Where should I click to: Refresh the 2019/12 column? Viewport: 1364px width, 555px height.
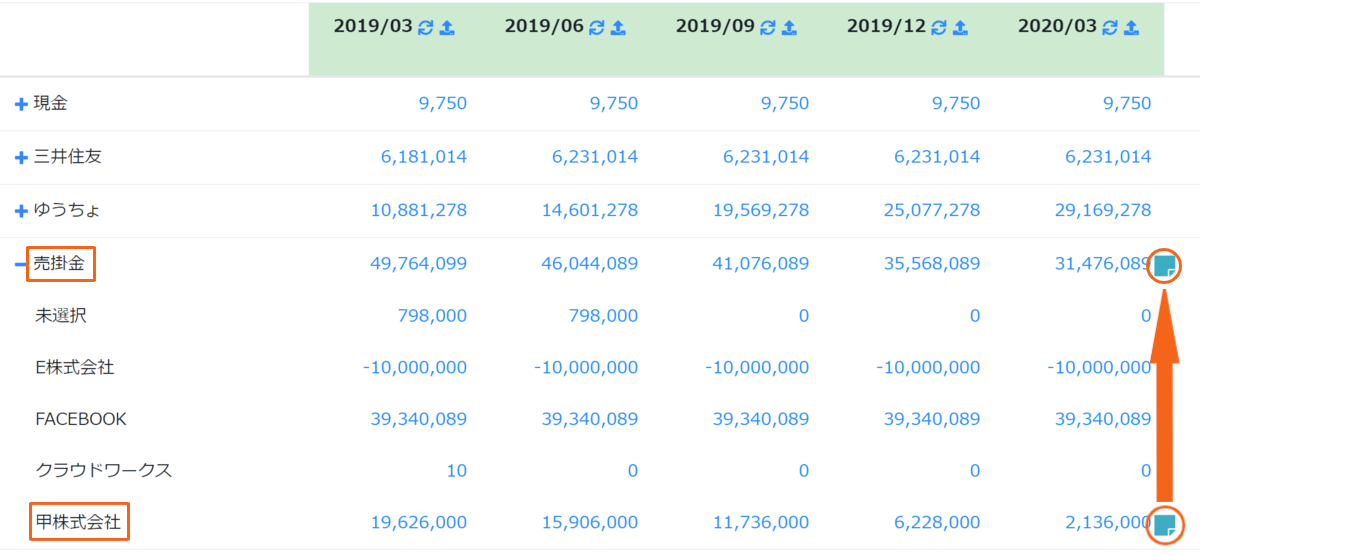(939, 28)
